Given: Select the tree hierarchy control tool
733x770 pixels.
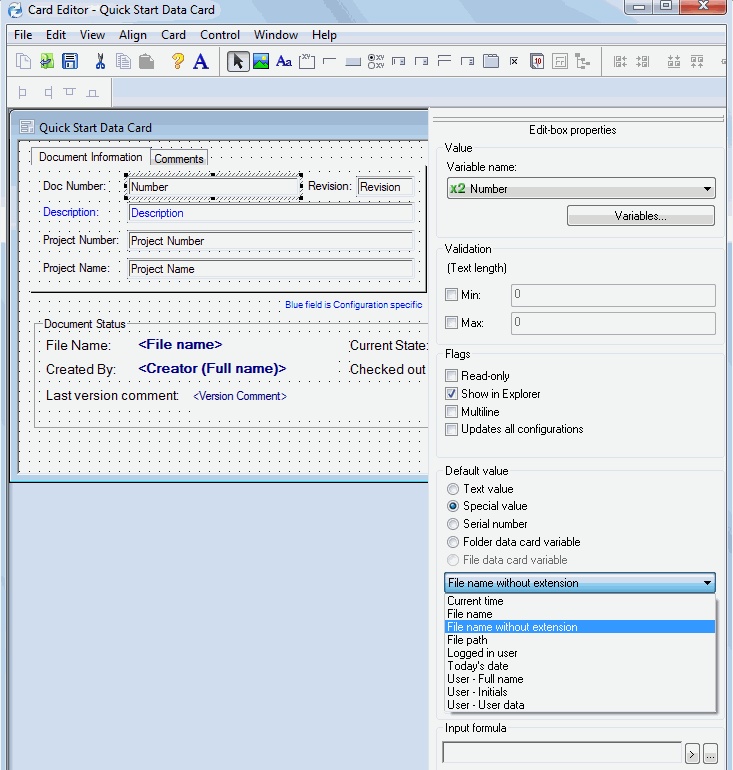Looking at the screenshot, I should coord(583,61).
